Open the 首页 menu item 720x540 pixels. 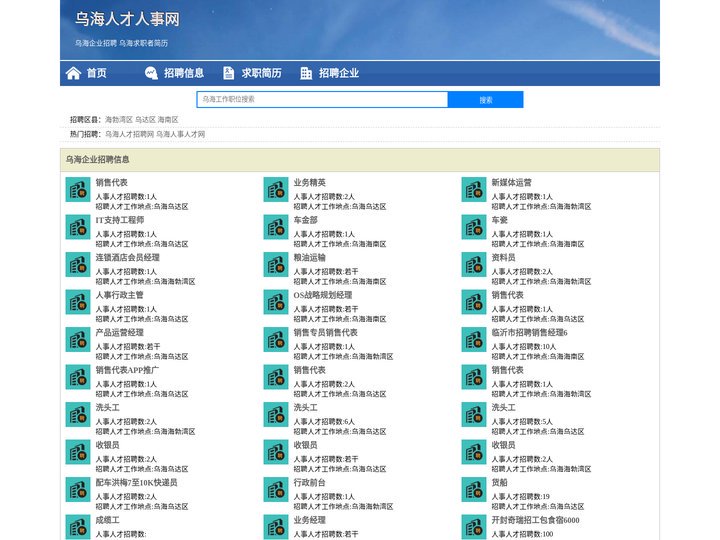[96, 73]
